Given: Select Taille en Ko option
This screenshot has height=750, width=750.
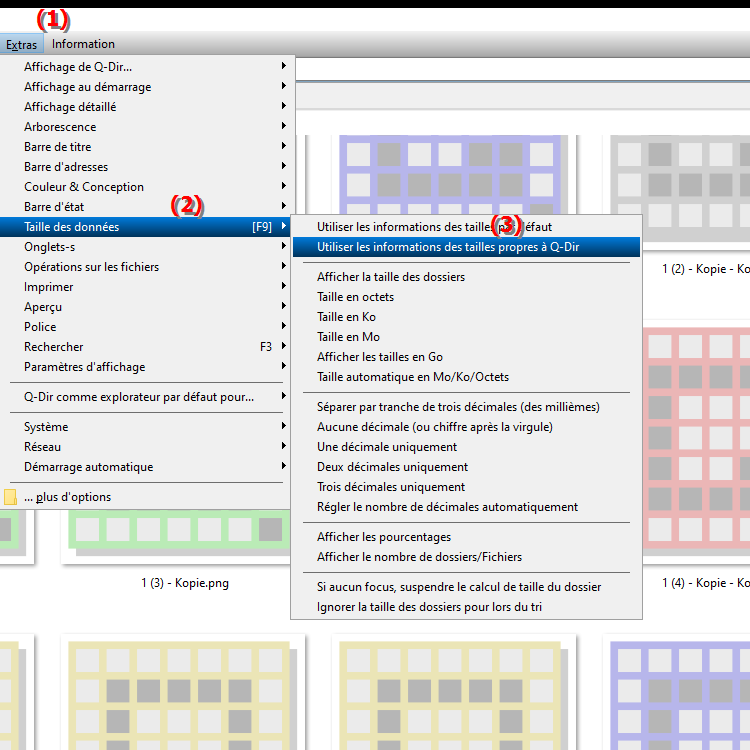Looking at the screenshot, I should tap(346, 317).
